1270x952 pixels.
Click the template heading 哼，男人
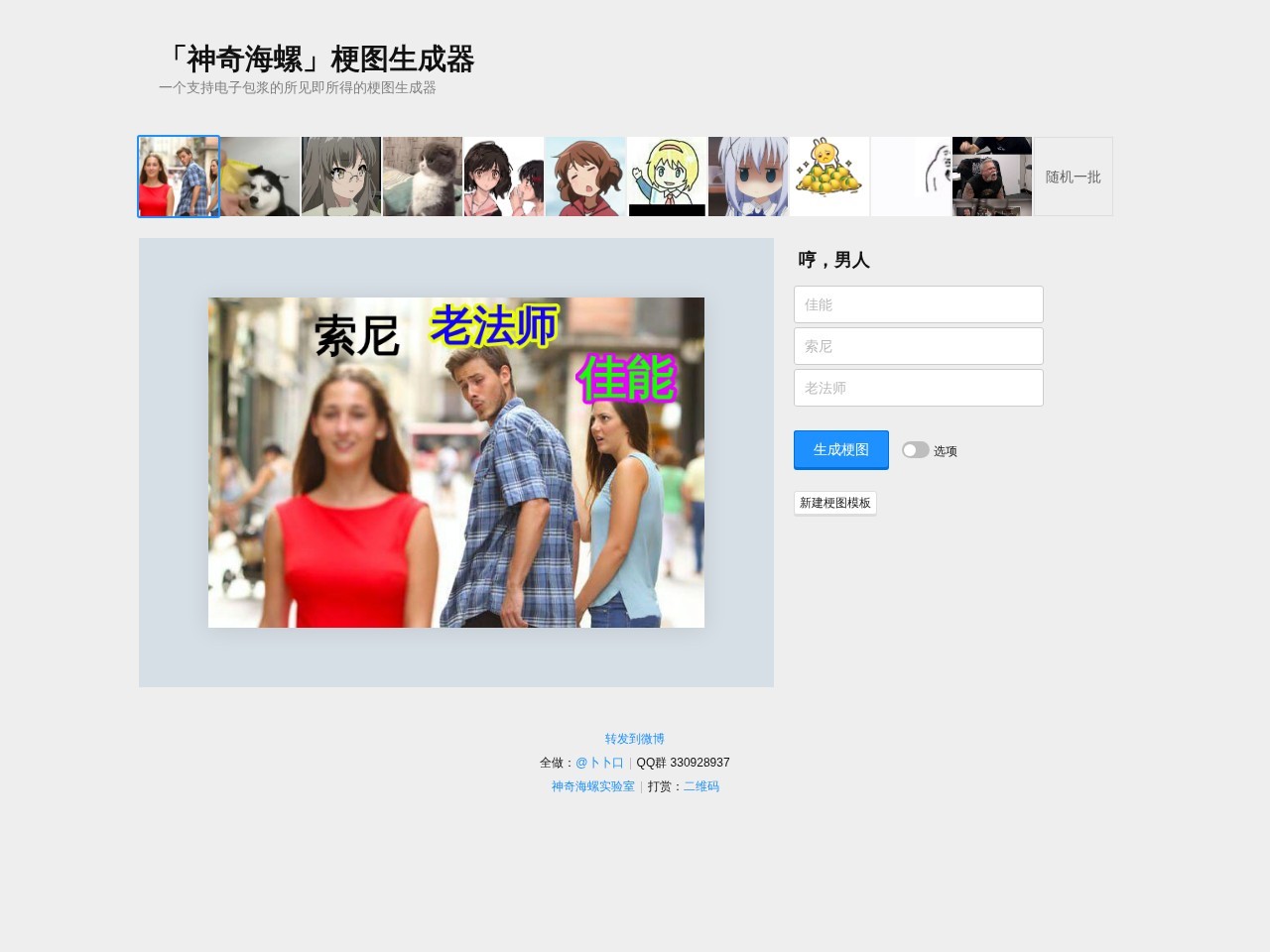click(x=834, y=260)
